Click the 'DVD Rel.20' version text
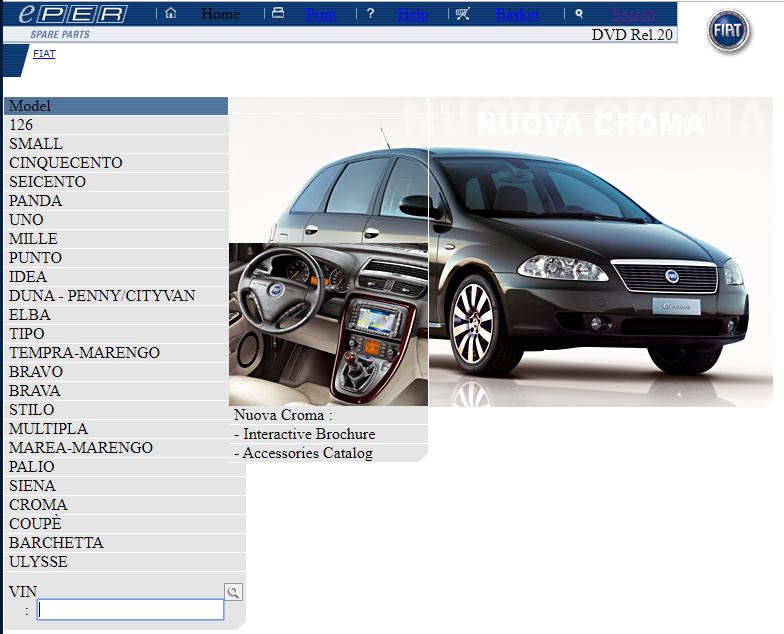 pos(632,34)
